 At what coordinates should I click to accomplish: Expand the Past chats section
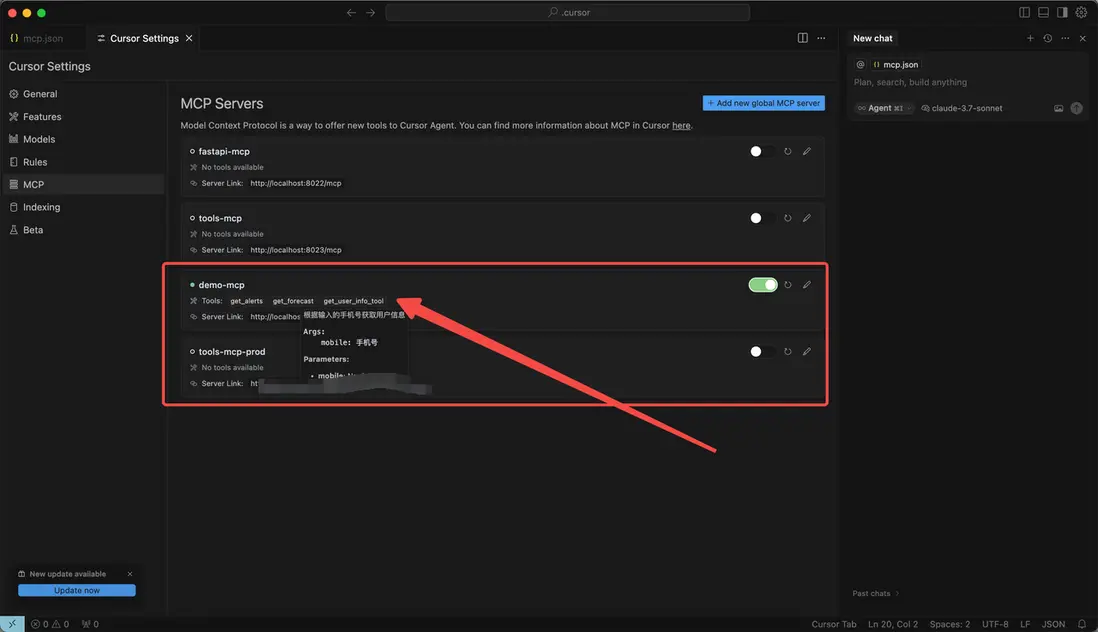875,593
